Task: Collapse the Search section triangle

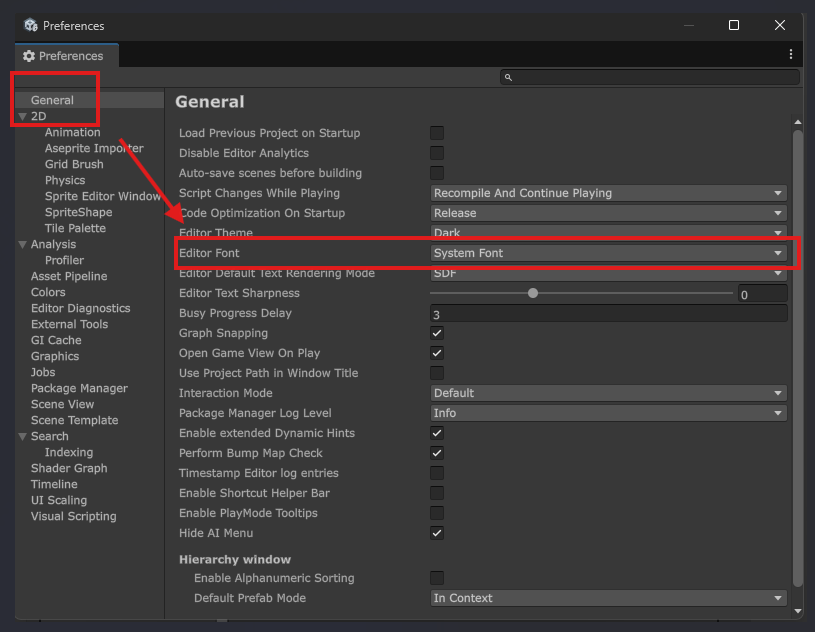Action: point(22,437)
